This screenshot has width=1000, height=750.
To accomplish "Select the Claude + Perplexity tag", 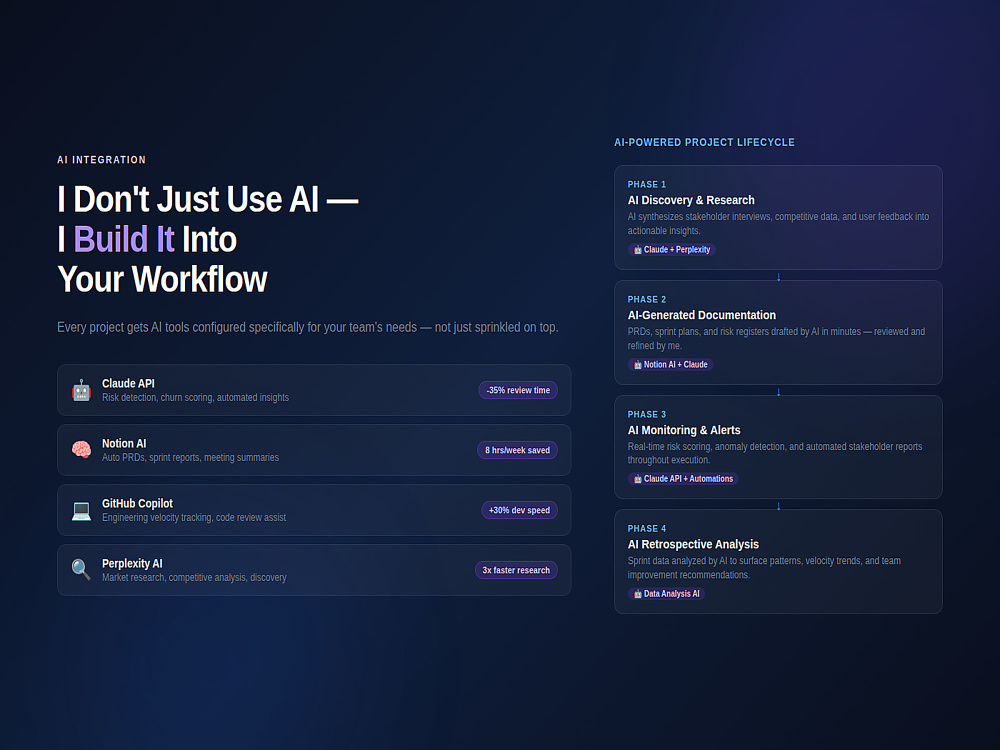I will [x=672, y=250].
